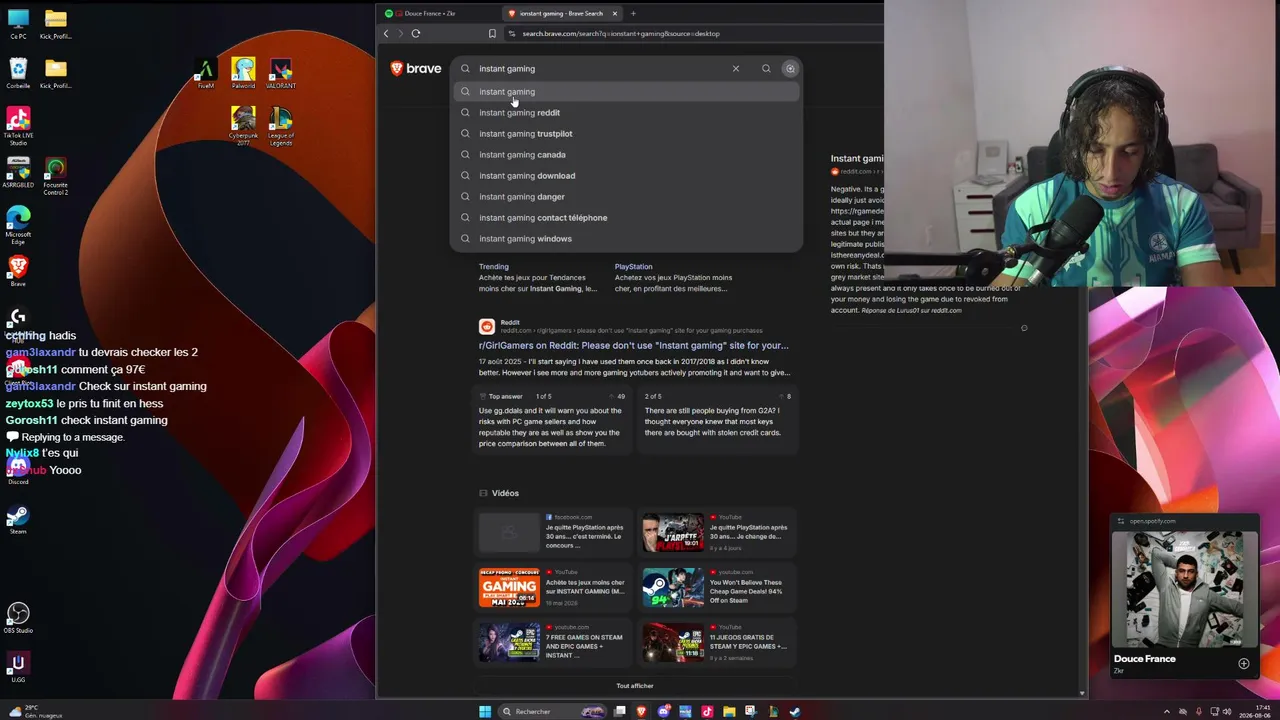The width and height of the screenshot is (1280, 720).
Task: Choose suggestion "instant gaming contact téléphone"
Action: pyautogui.click(x=627, y=218)
